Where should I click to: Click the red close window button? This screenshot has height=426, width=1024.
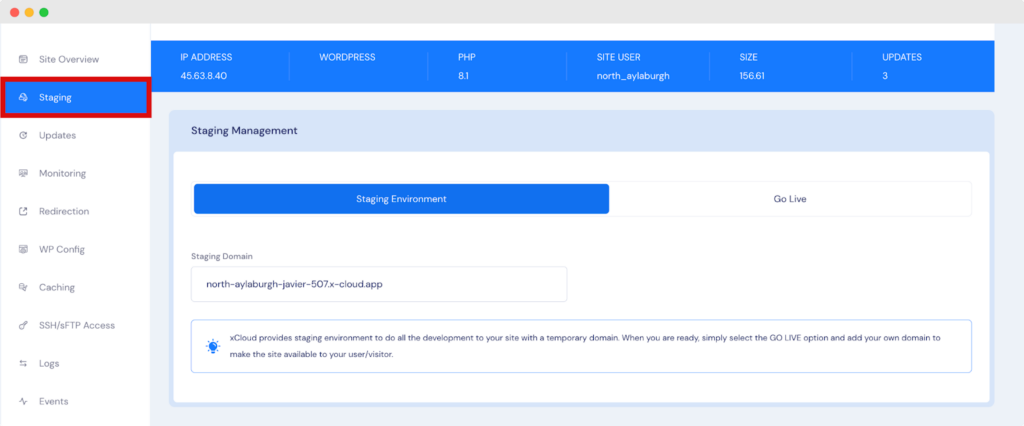pos(13,12)
